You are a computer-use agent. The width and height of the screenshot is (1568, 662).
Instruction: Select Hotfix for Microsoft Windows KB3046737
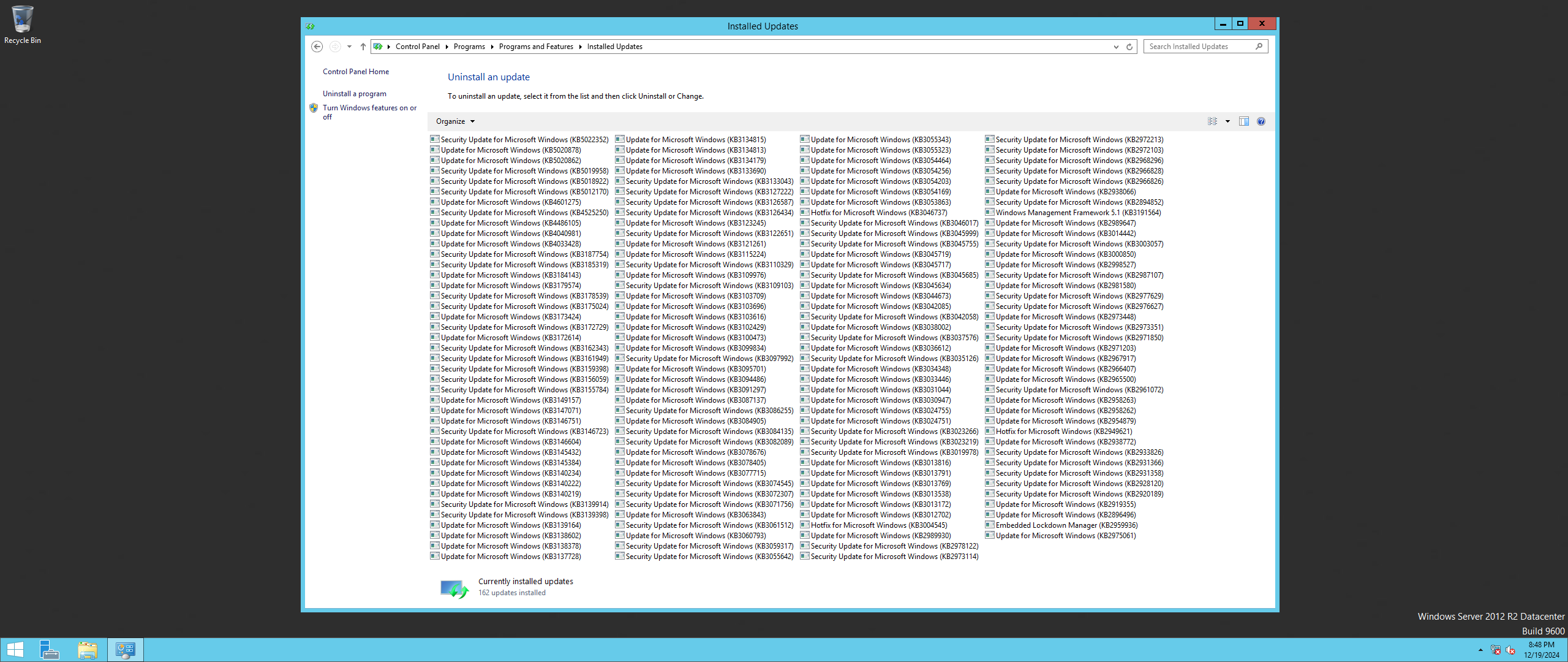(873, 213)
